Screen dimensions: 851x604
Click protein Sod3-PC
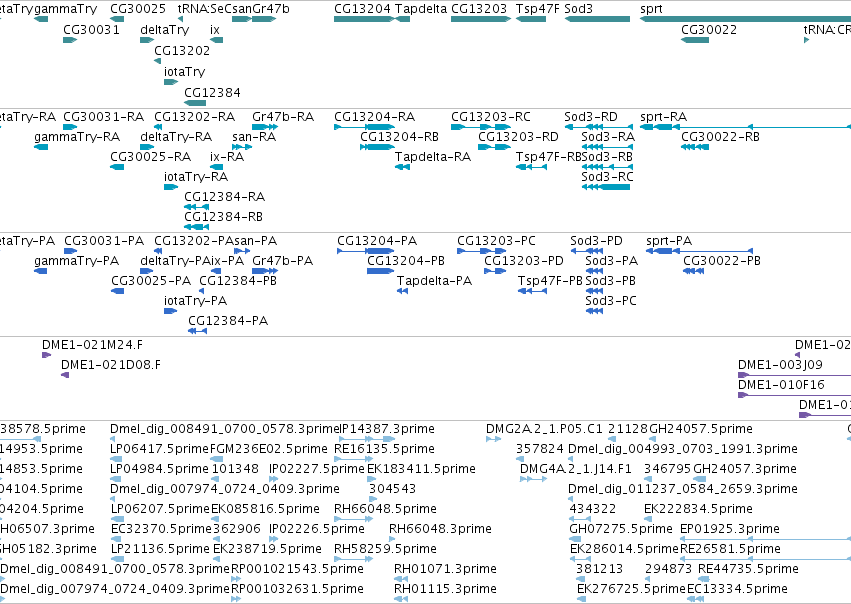pyautogui.click(x=611, y=301)
